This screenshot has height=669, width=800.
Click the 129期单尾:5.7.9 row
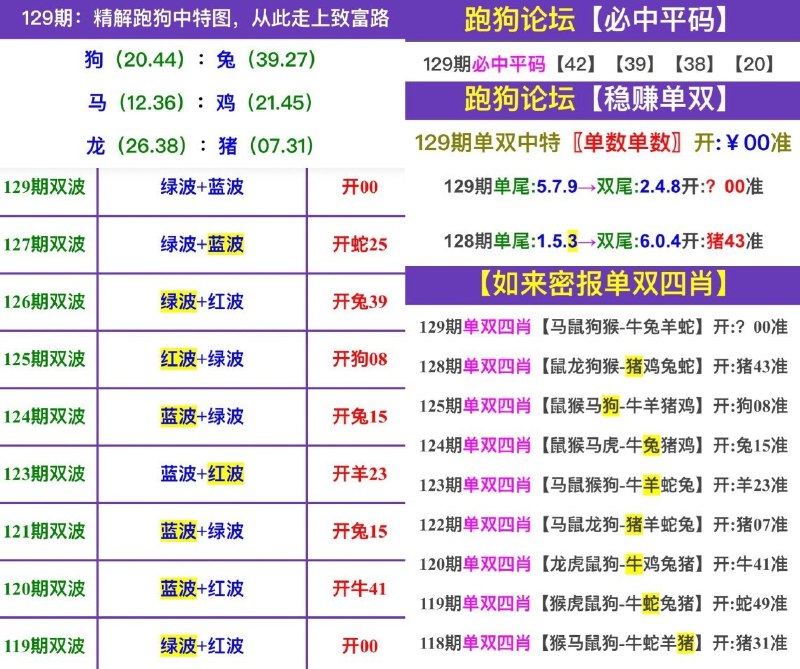(602, 187)
